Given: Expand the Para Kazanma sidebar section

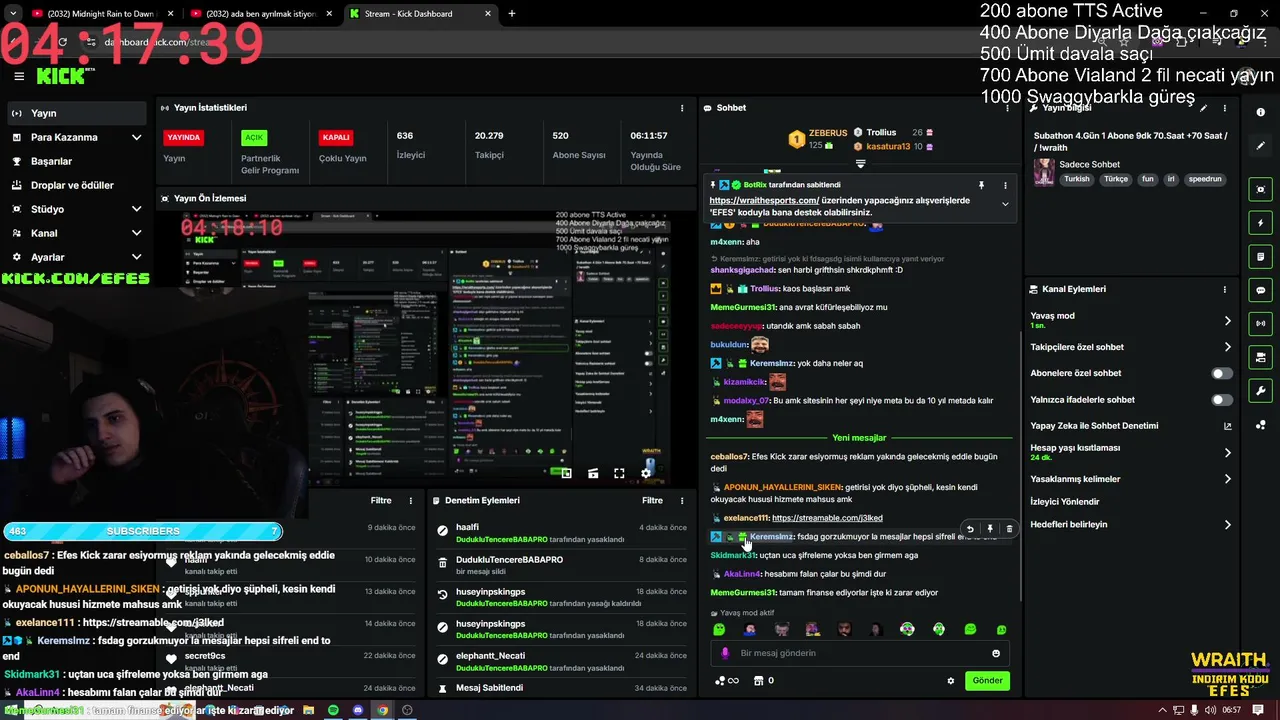Looking at the screenshot, I should 75,137.
